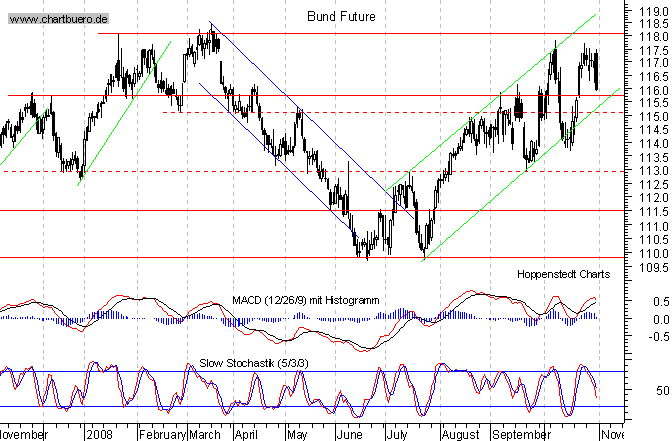672x441 pixels.
Task: Select April on the date axis
Action: tap(247, 435)
